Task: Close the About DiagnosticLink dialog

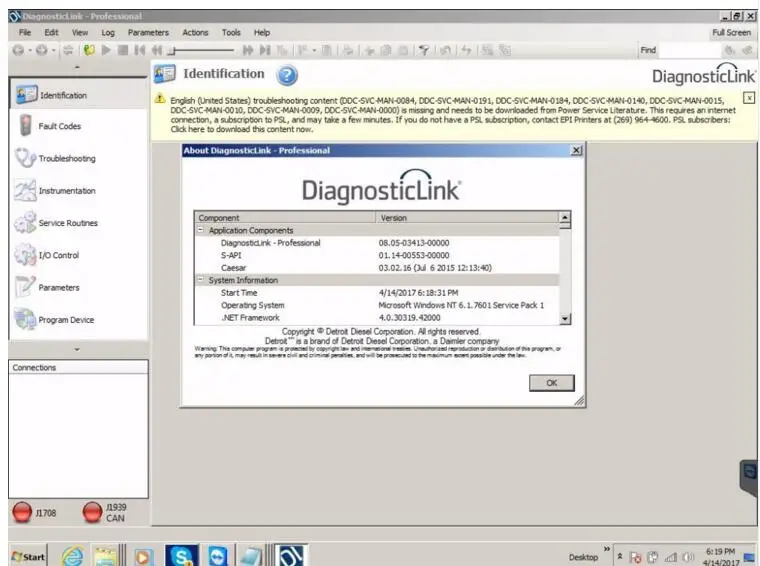Action: [x=576, y=150]
